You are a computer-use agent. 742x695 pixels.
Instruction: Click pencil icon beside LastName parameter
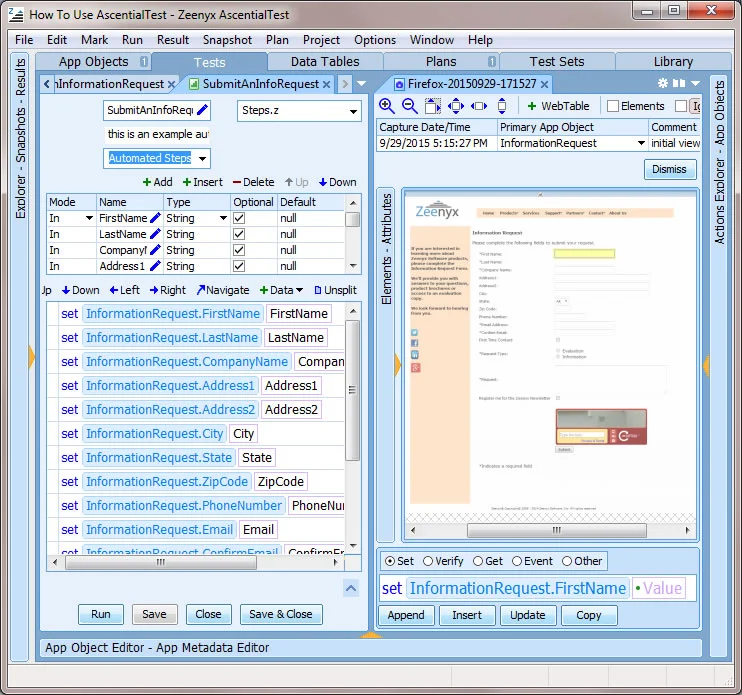point(155,234)
